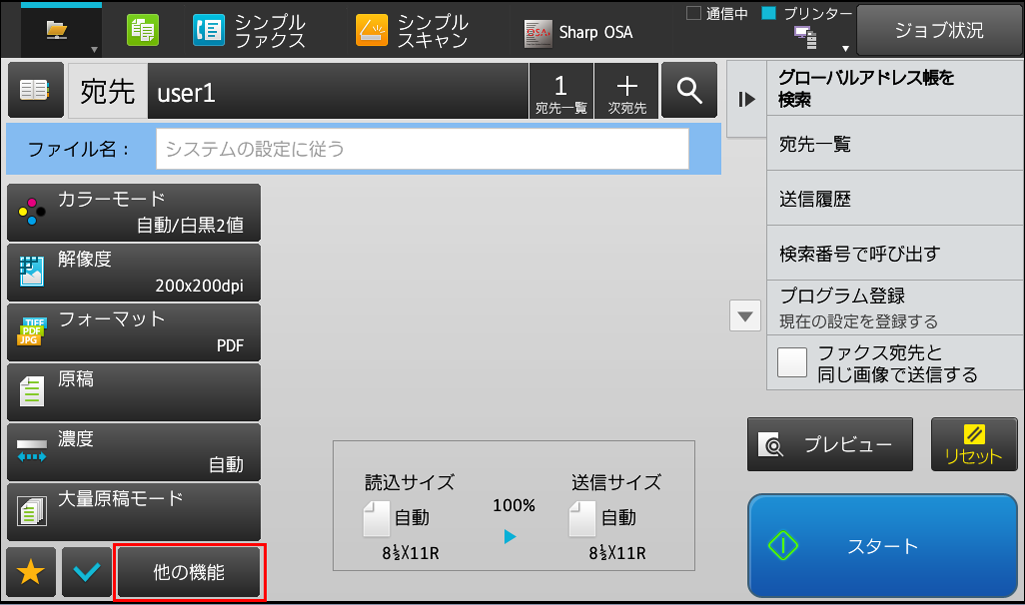The width and height of the screenshot is (1025, 605).
Task: Open the printer status icon
Action: (x=805, y=37)
